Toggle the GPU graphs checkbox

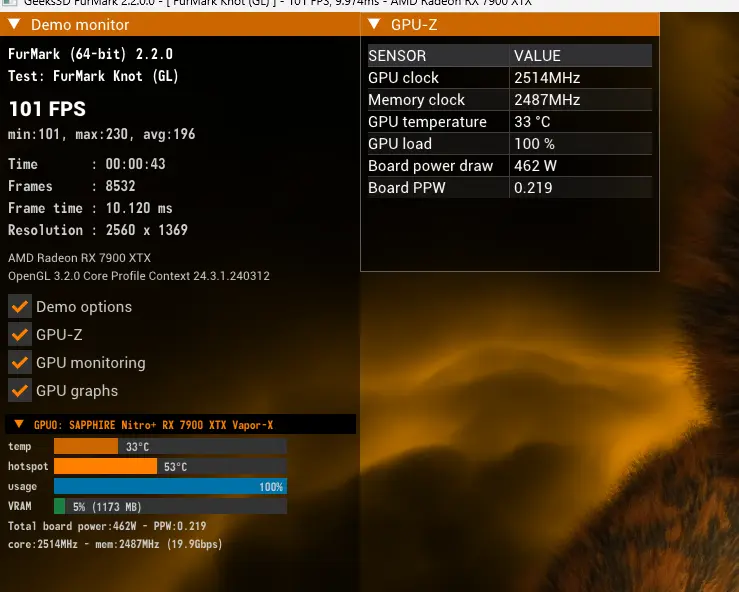pyautogui.click(x=20, y=390)
